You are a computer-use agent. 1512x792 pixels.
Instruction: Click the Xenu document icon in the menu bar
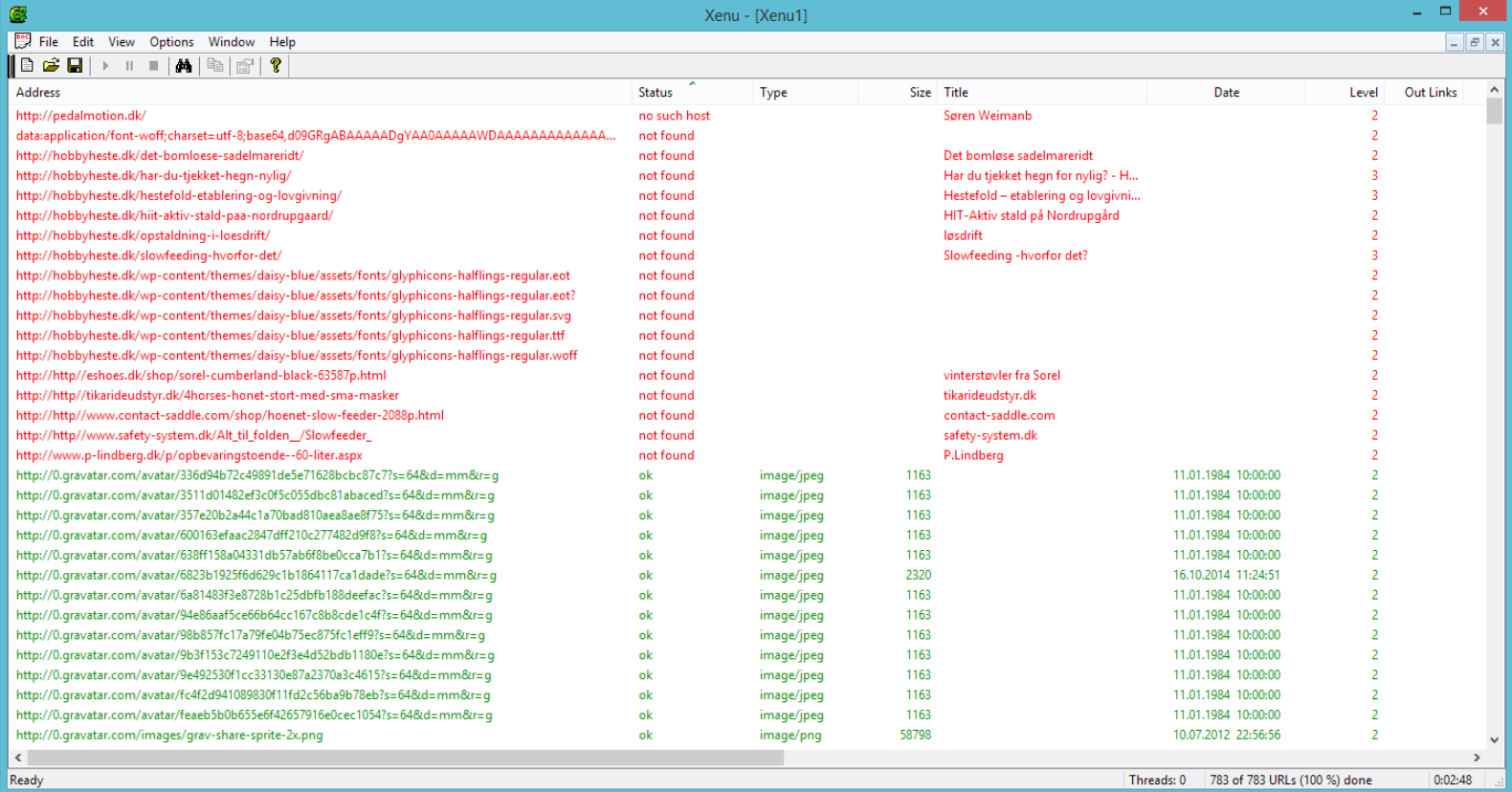pos(23,41)
